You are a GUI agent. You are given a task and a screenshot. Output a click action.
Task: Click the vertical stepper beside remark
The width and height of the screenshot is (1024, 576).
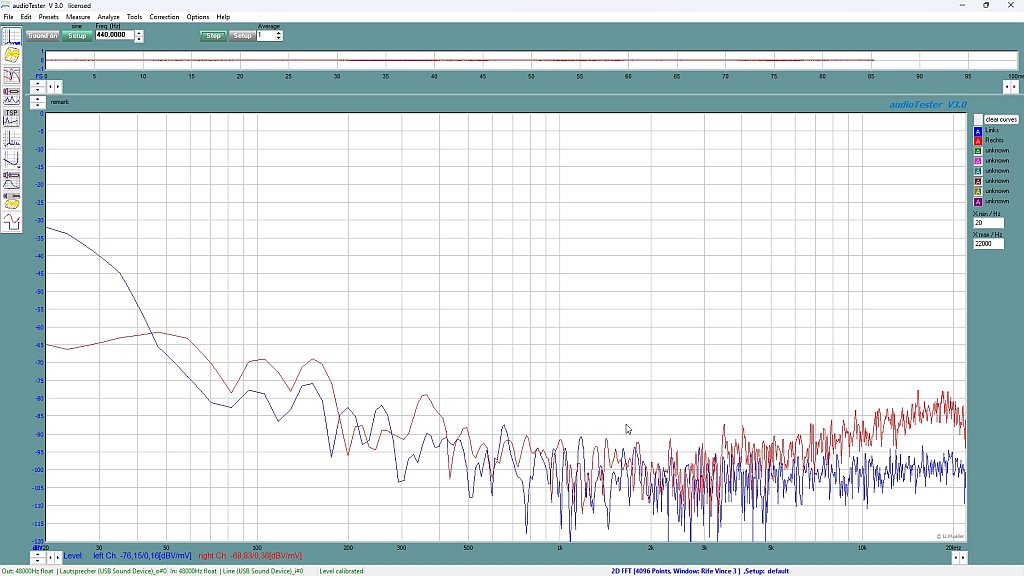pyautogui.click(x=38, y=102)
